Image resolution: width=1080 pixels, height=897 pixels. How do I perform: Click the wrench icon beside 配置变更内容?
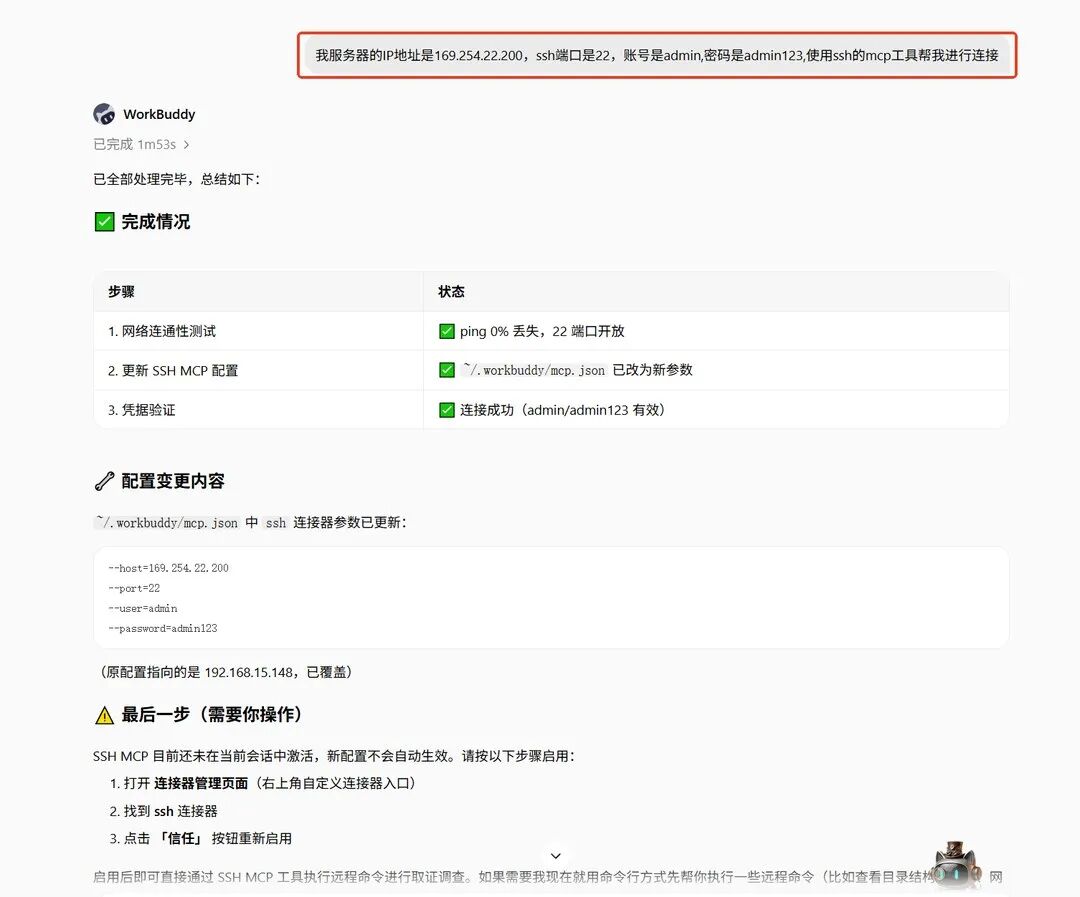coord(104,481)
